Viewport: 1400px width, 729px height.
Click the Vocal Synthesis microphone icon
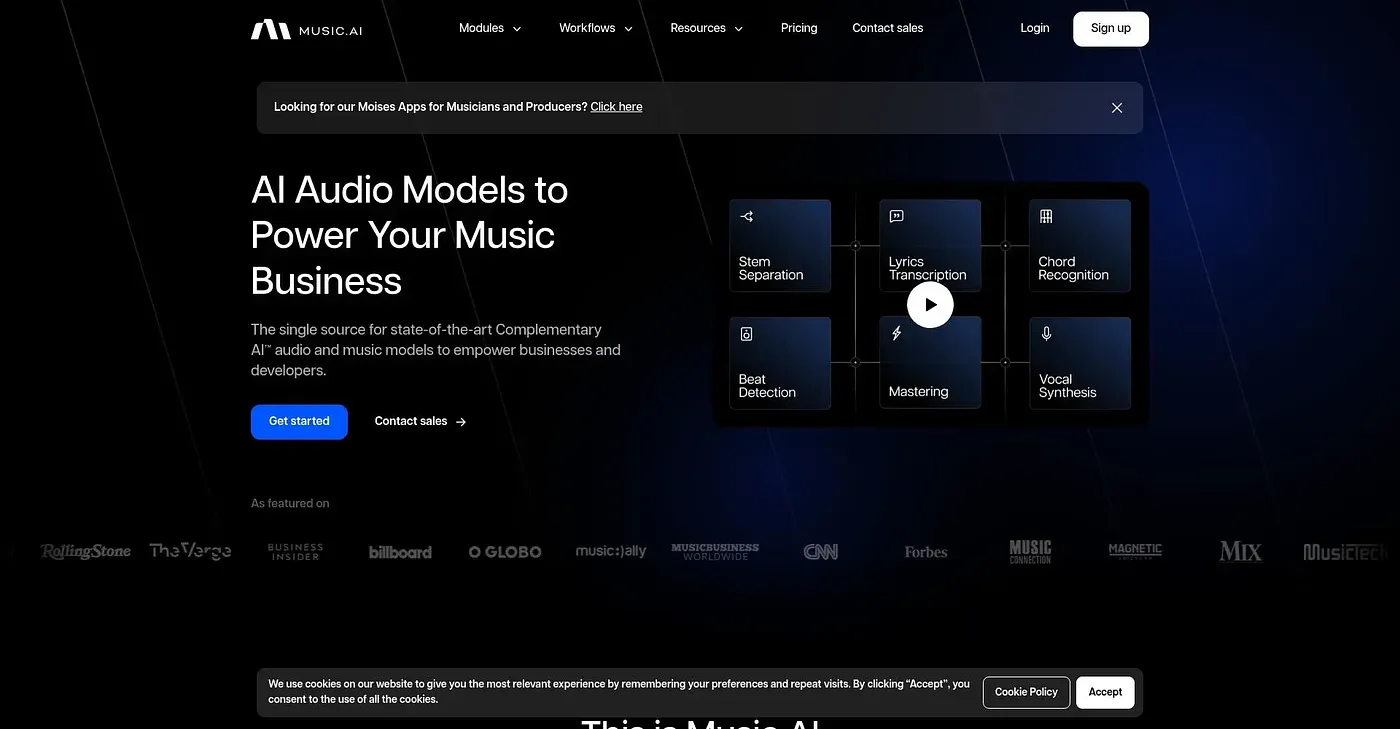1046,333
